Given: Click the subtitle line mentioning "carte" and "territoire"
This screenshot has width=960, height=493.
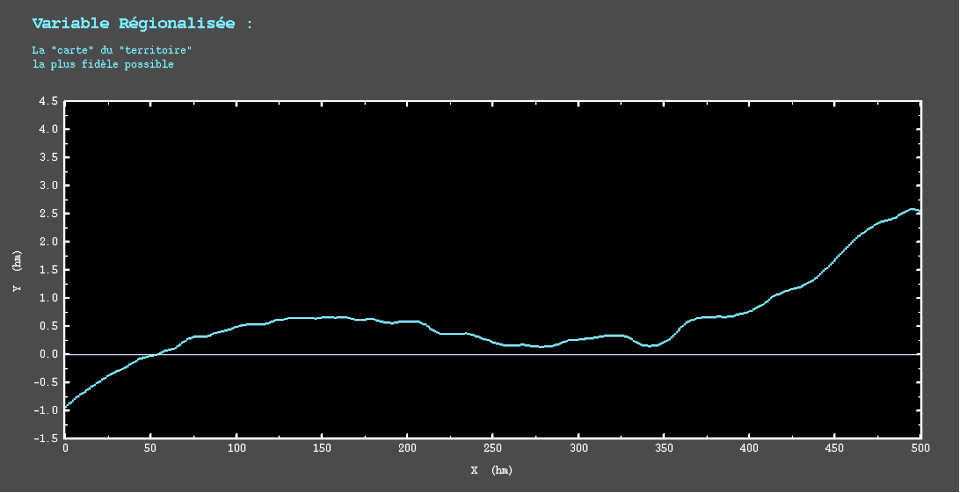Looking at the screenshot, I should pos(111,49).
